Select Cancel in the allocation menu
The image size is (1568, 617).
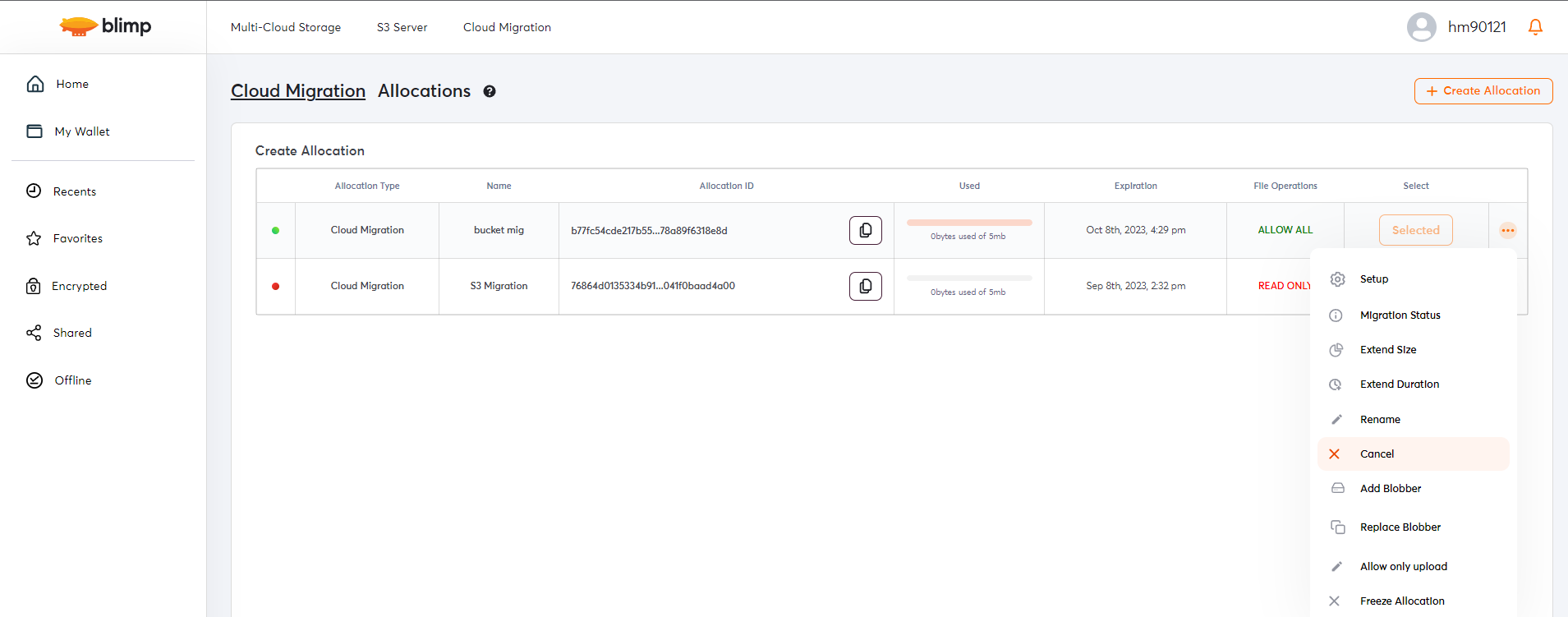(x=1377, y=454)
